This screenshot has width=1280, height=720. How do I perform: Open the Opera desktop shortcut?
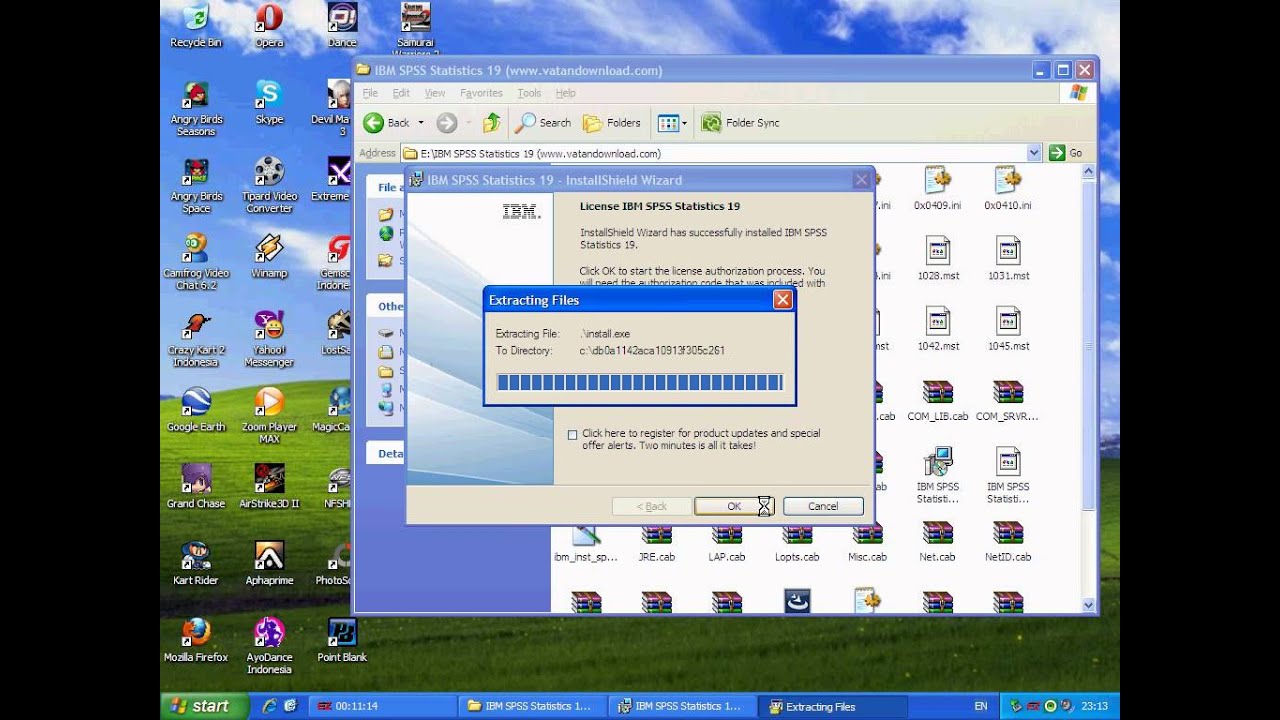(269, 25)
